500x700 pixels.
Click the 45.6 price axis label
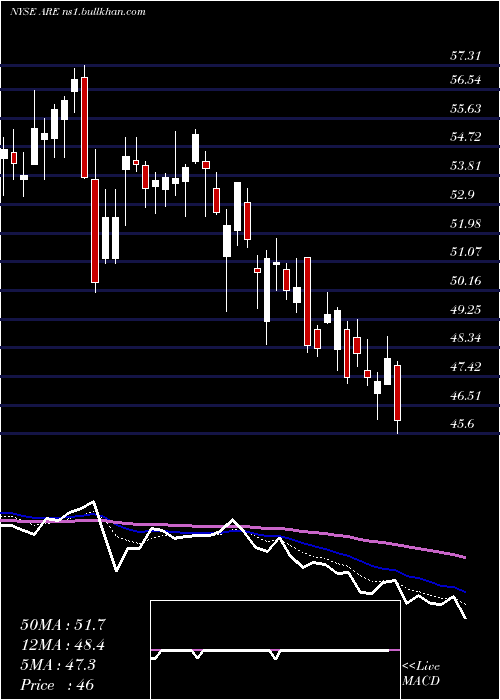tap(462, 424)
